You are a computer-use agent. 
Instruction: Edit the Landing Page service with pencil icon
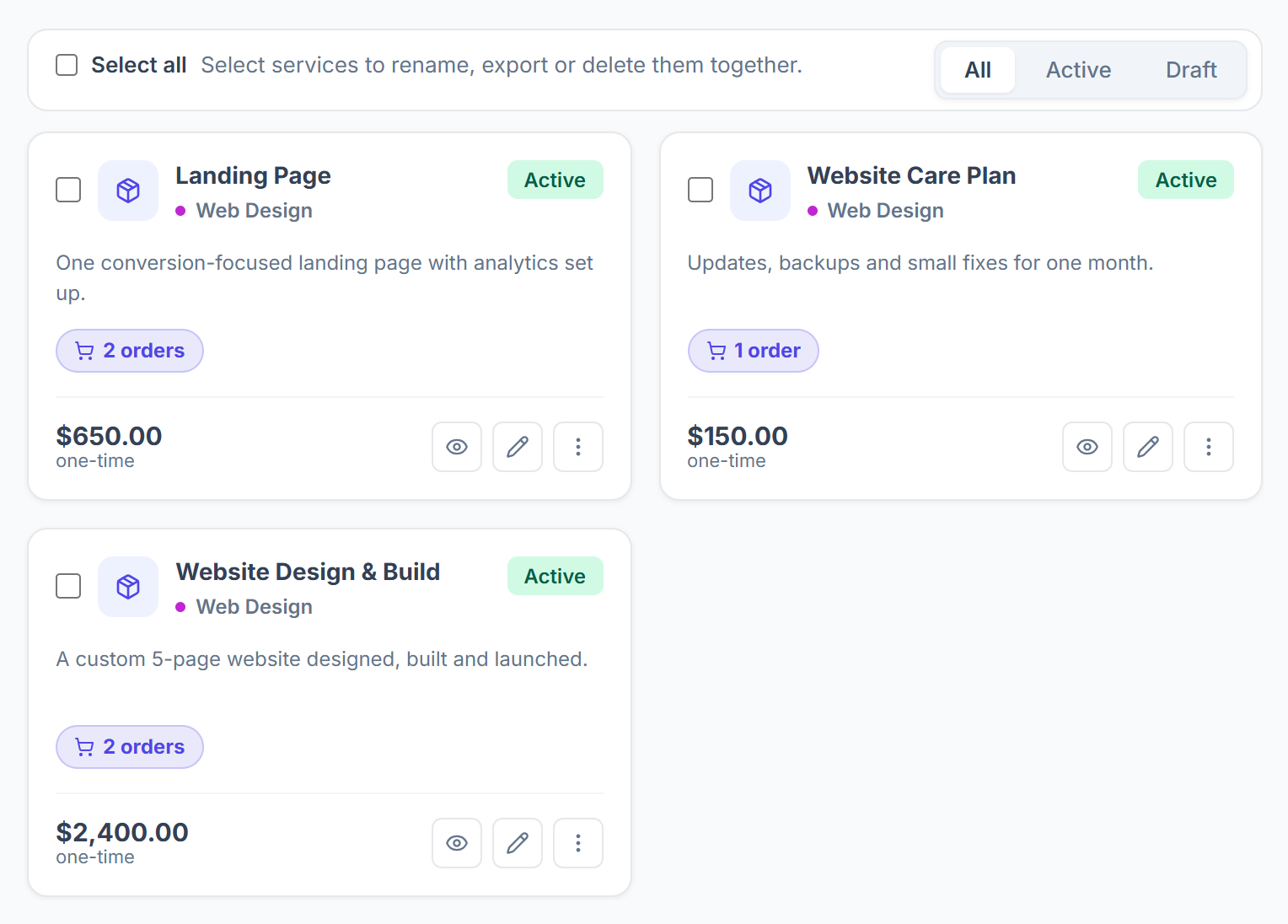pos(518,447)
